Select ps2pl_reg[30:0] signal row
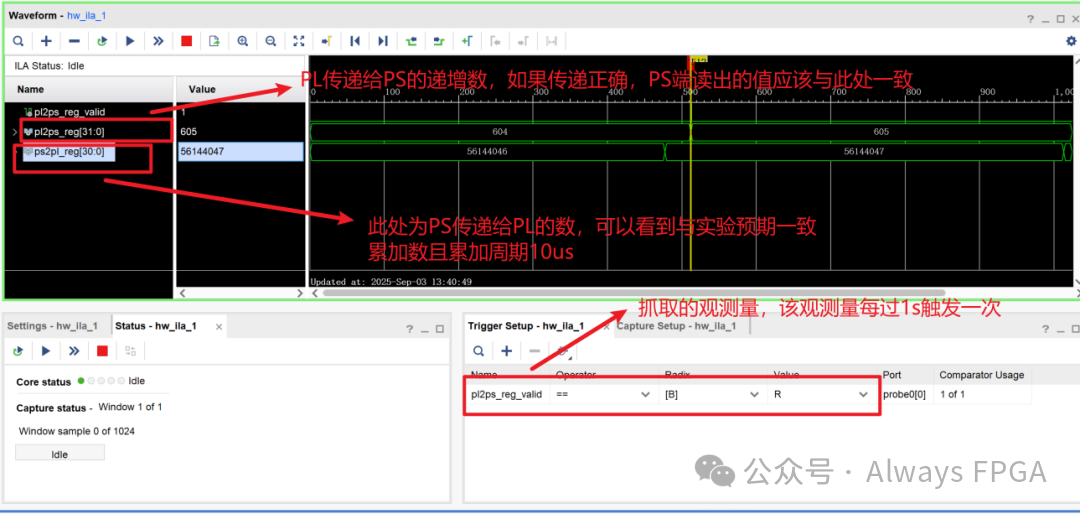The height and width of the screenshot is (514, 1080). (69, 152)
